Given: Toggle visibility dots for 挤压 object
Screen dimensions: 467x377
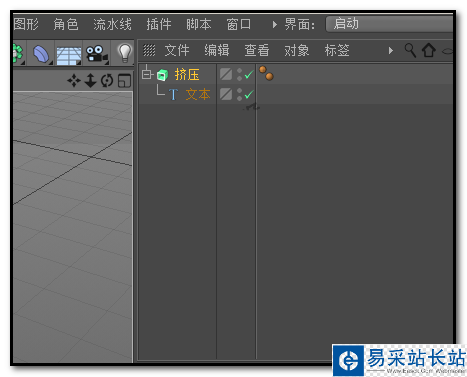Looking at the screenshot, I should [x=239, y=74].
